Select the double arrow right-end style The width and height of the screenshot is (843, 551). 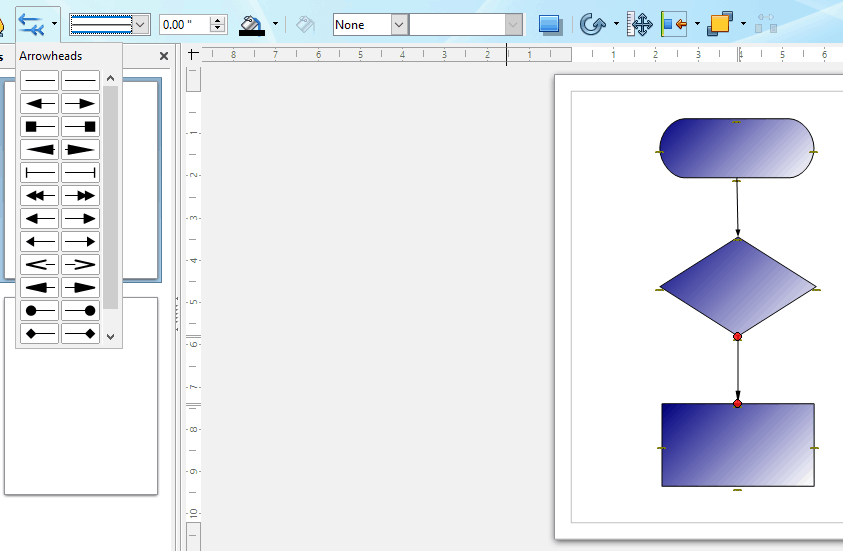pyautogui.click(x=80, y=196)
